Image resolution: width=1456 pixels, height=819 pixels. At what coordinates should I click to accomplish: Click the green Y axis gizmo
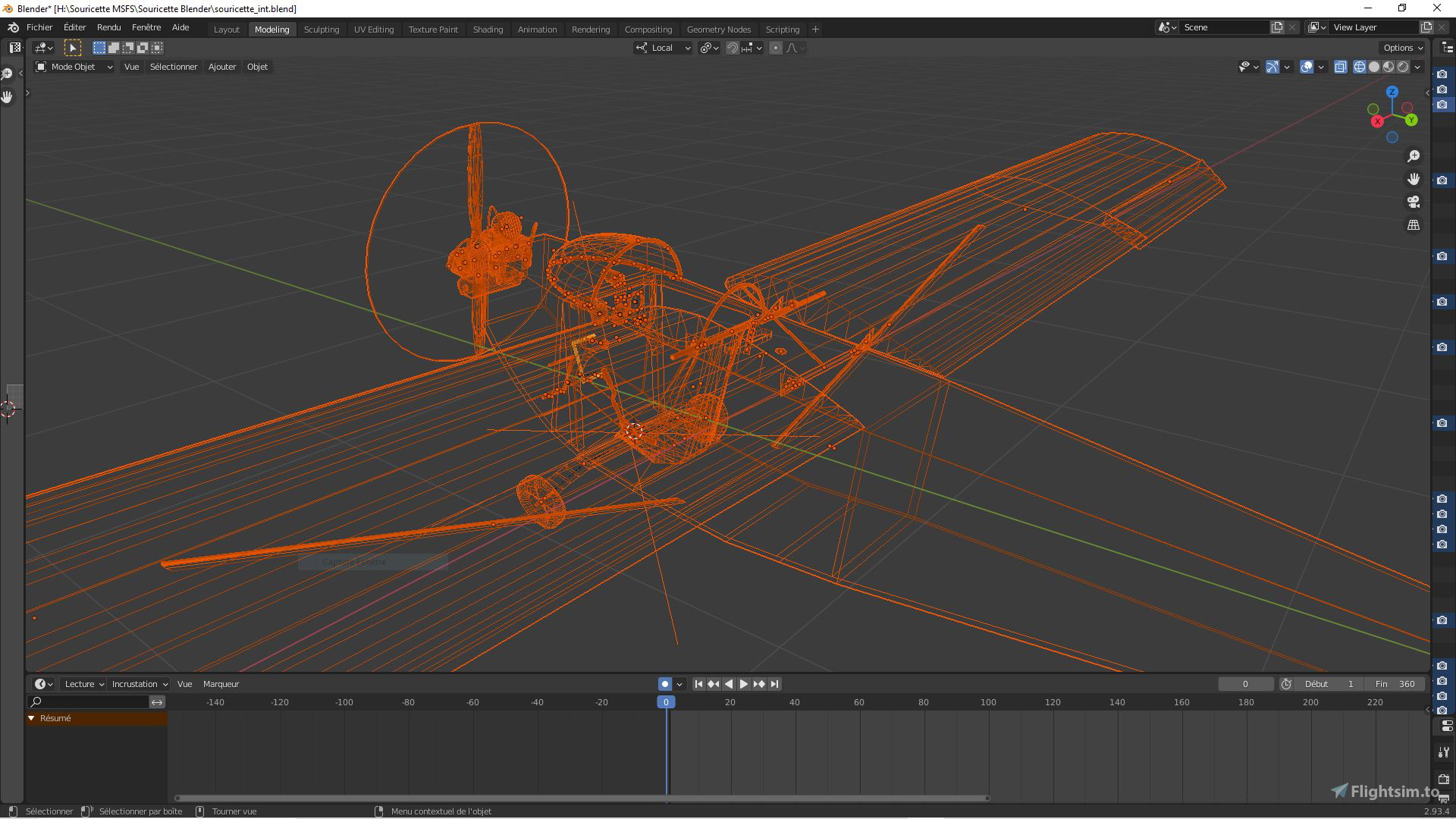(x=1411, y=120)
